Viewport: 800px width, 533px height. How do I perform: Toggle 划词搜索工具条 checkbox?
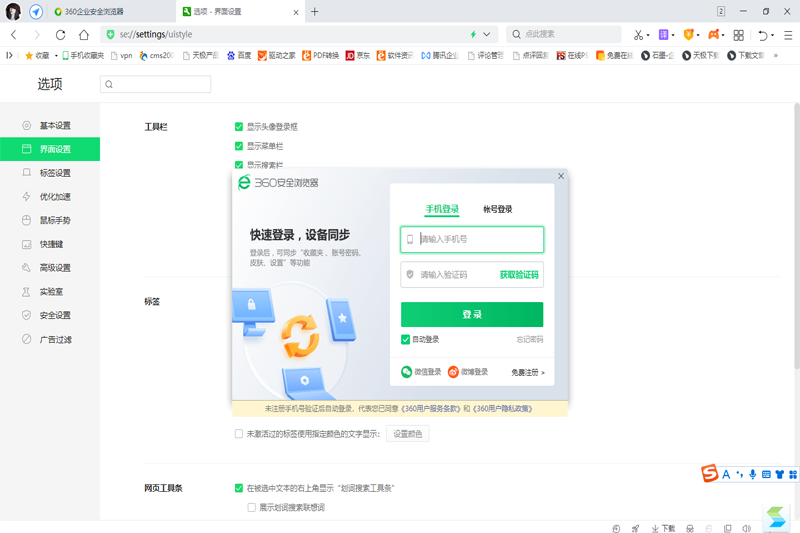tap(239, 488)
